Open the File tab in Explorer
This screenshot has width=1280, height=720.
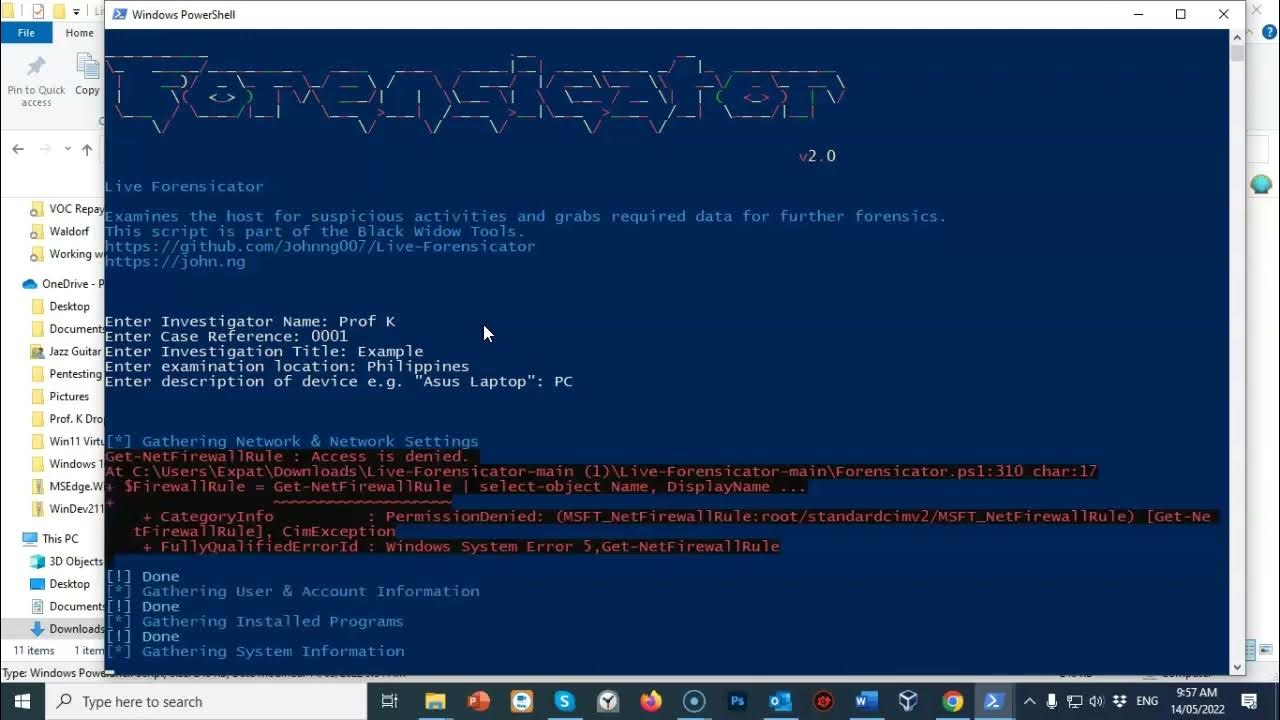click(26, 33)
